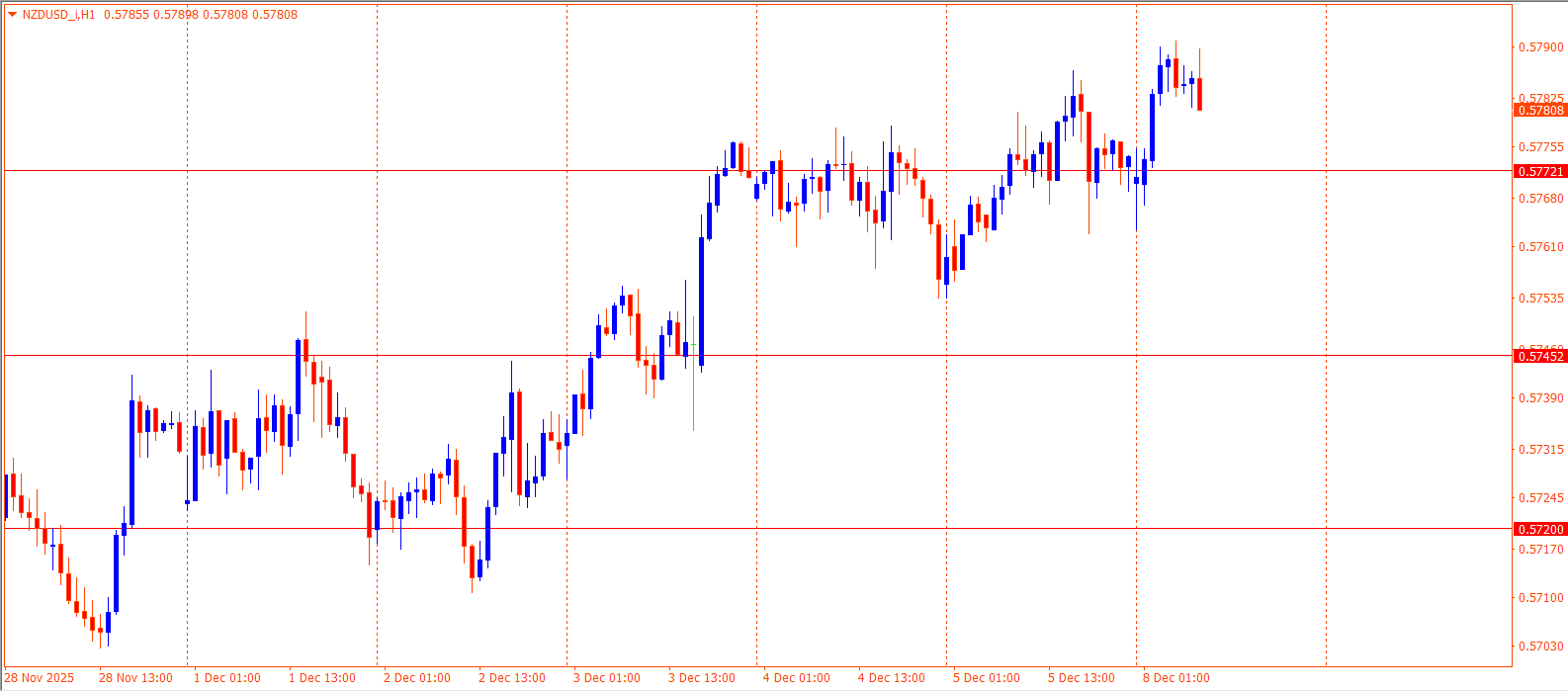The image size is (1568, 692).
Task: Click the 3 Dec 01:00 time label
Action: point(607,678)
